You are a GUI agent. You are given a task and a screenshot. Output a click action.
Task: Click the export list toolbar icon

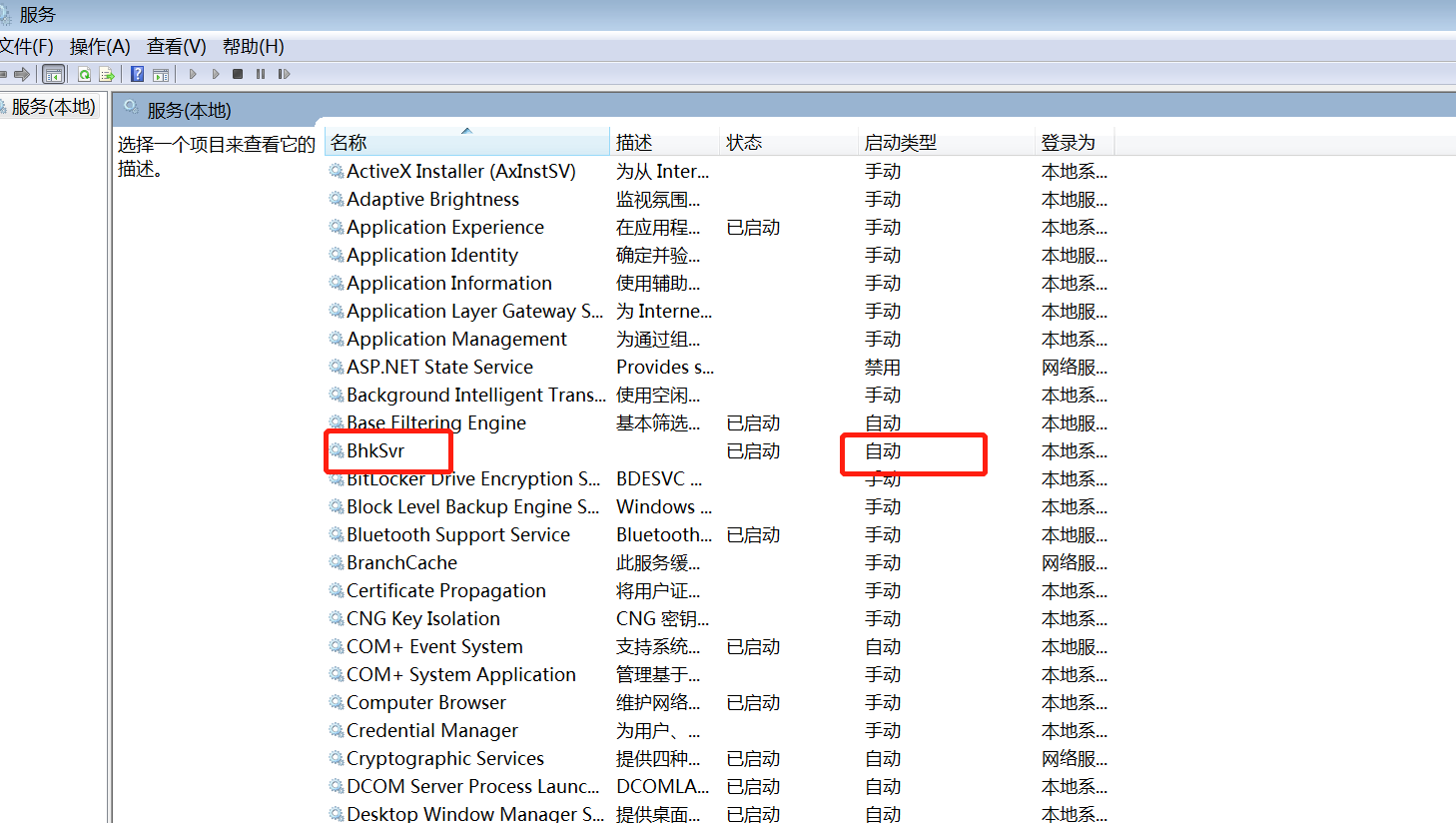[107, 74]
